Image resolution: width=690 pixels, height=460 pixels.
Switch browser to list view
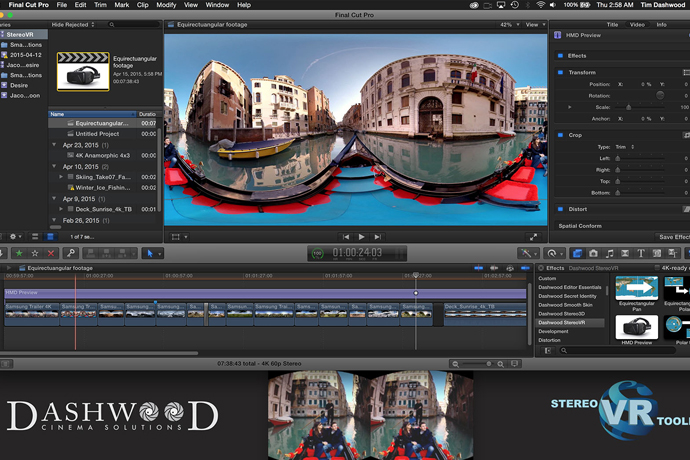[x=35, y=236]
